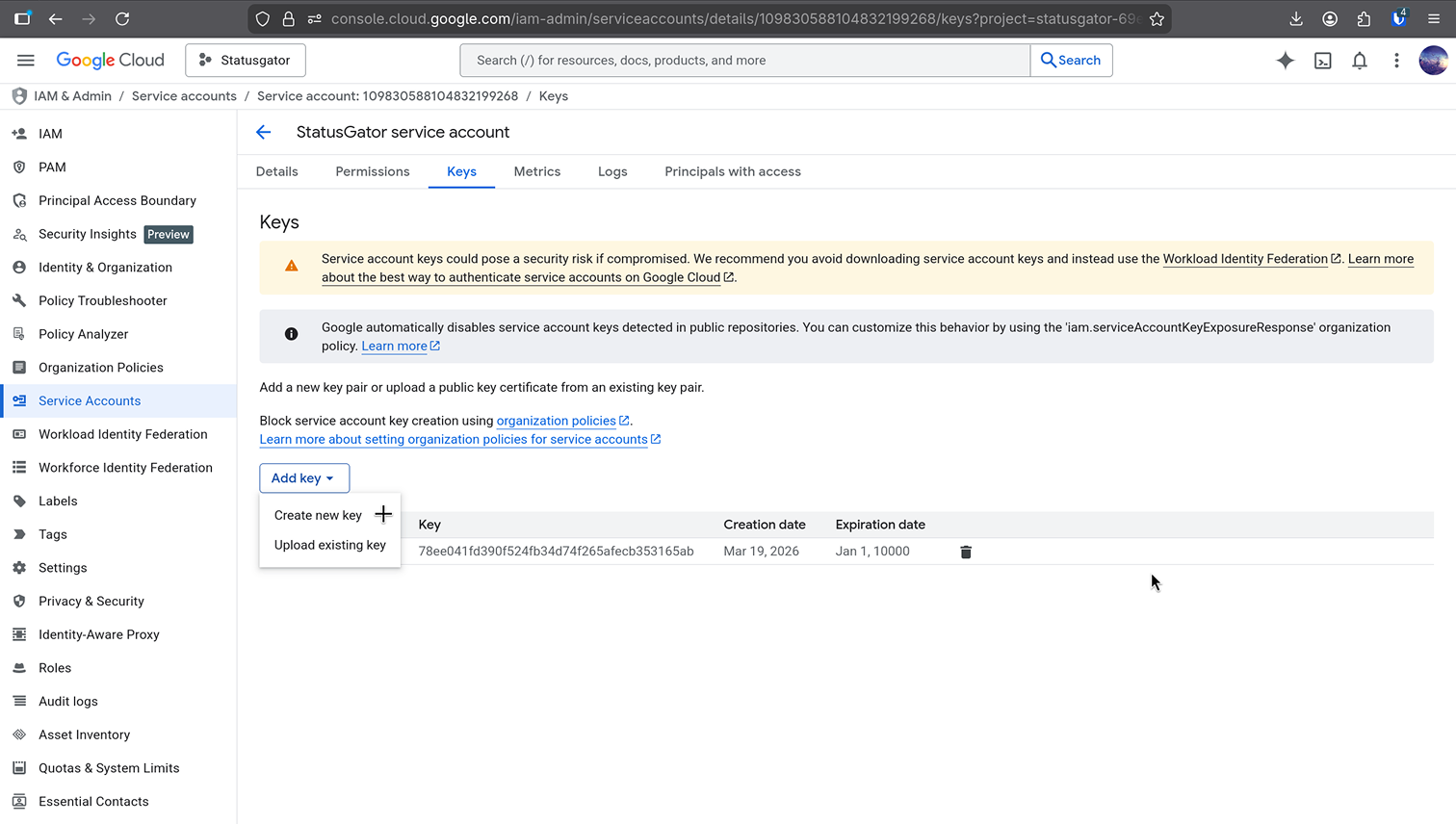
Task: Click IAM & Admin breadcrumb
Action: 73,96
